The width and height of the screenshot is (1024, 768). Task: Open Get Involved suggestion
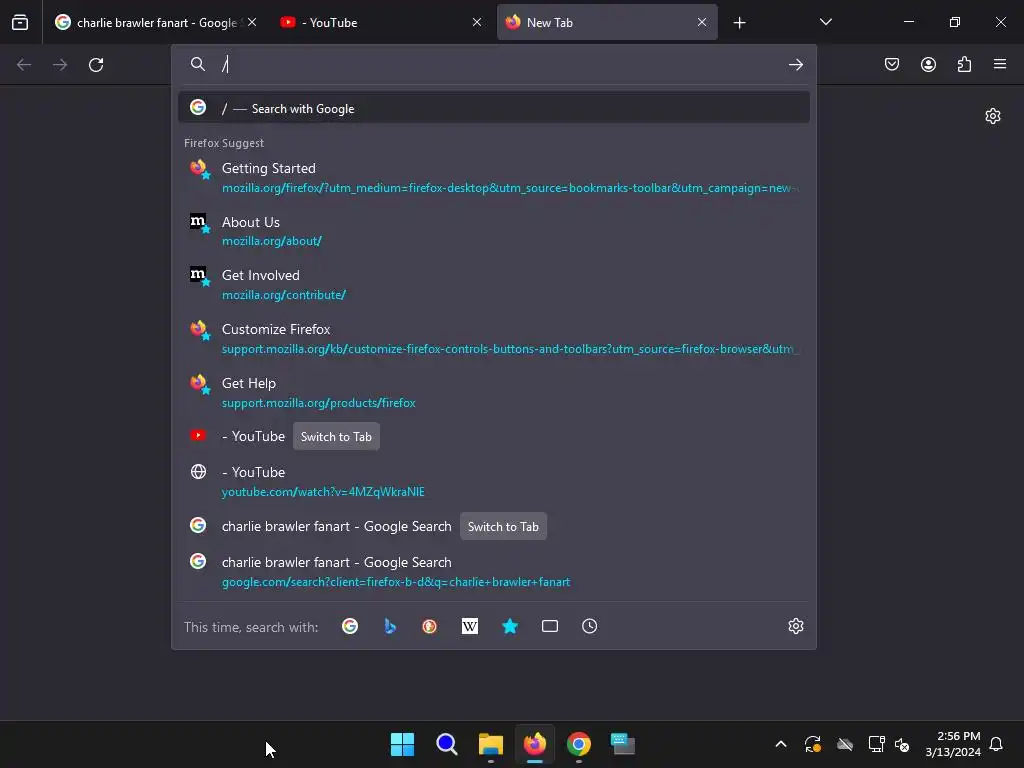[494, 285]
